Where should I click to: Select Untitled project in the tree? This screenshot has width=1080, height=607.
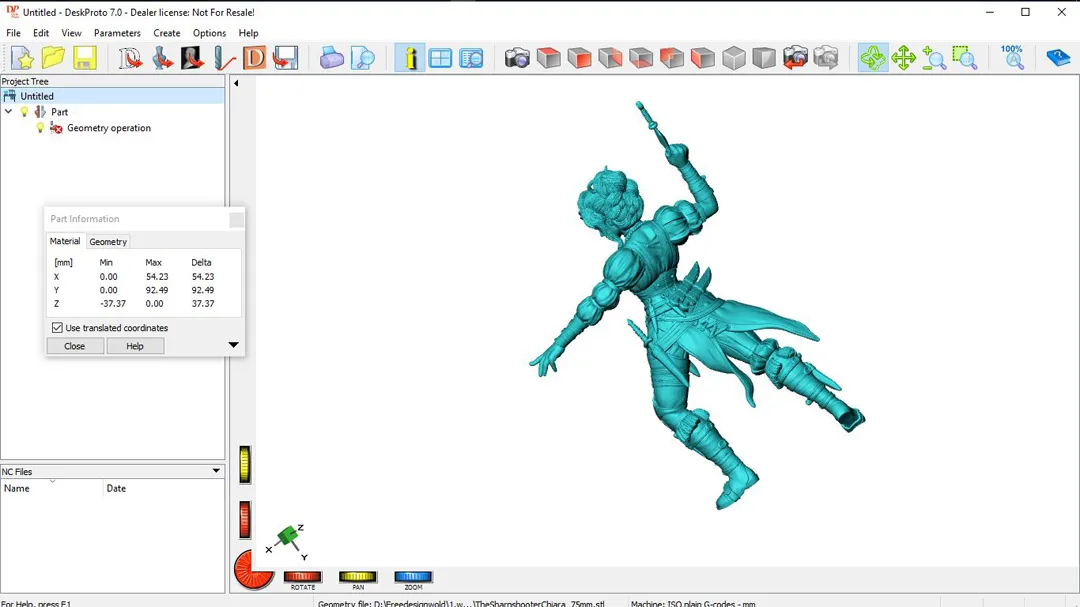tap(37, 96)
